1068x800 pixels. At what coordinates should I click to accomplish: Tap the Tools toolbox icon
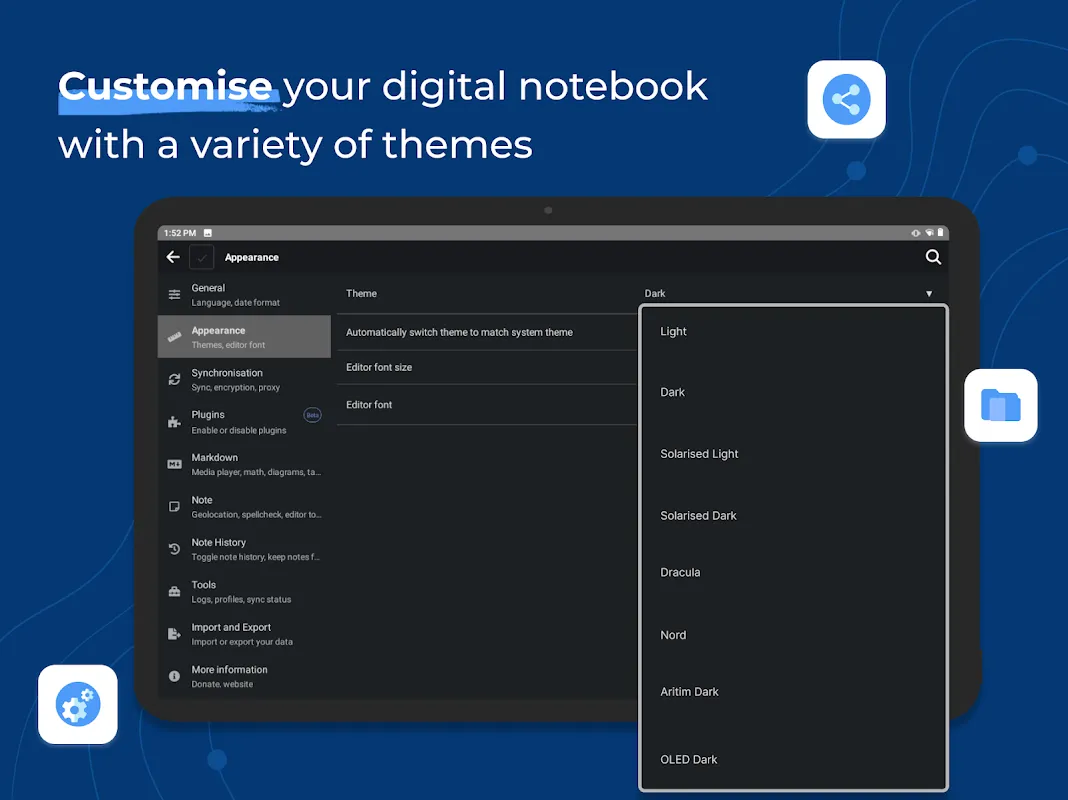coord(174,592)
